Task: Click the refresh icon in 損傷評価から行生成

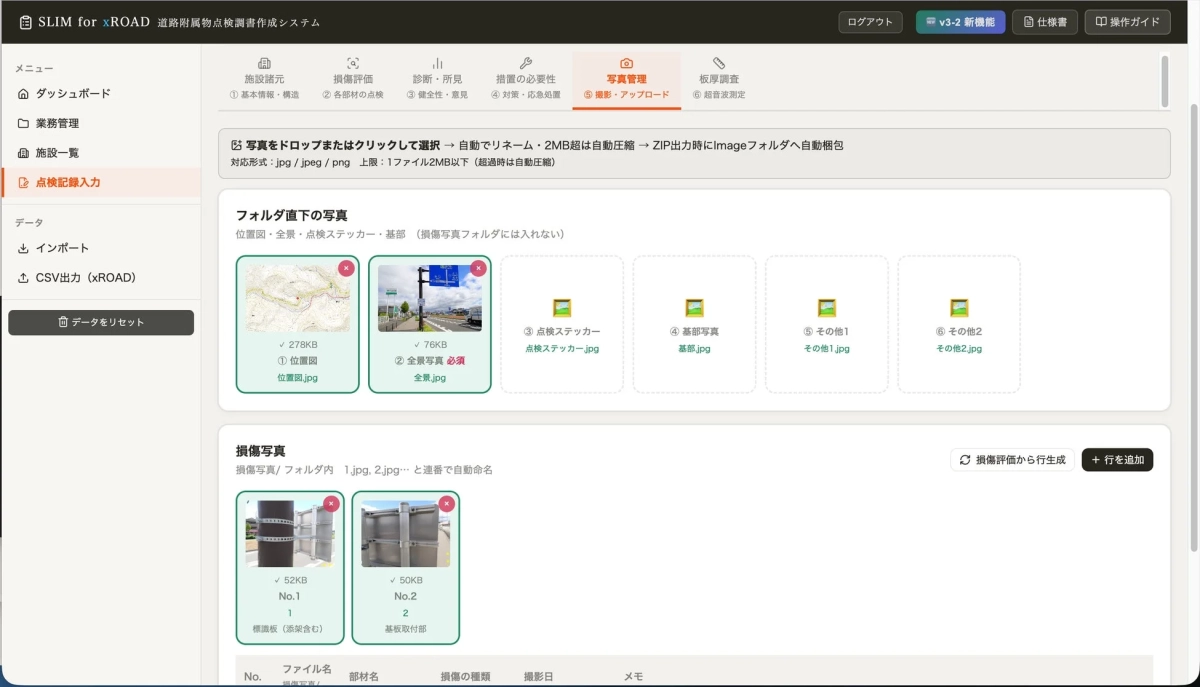Action: [965, 460]
